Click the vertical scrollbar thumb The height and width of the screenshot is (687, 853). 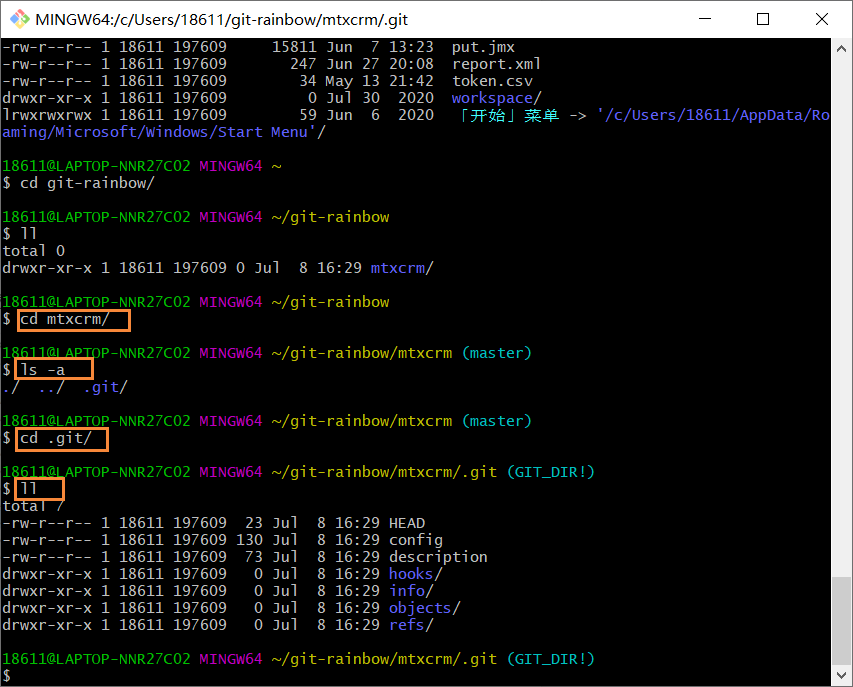841,621
